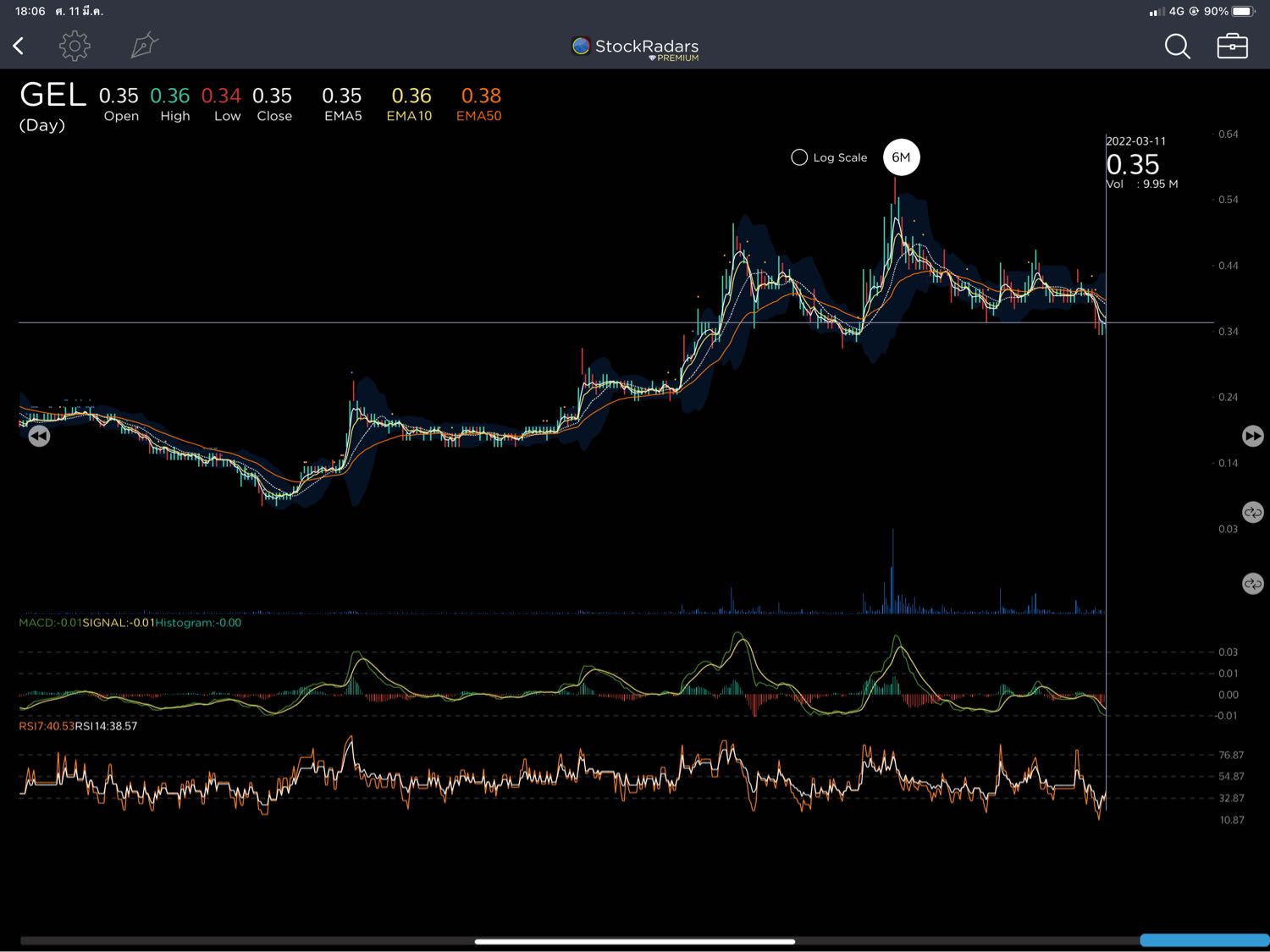Go back using the top-left arrow
The height and width of the screenshot is (952, 1270).
coord(19,46)
